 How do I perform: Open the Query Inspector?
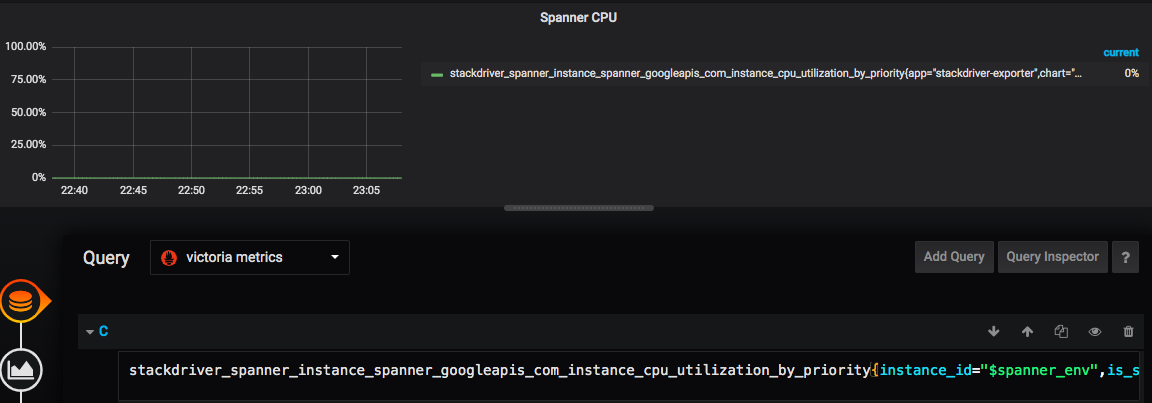(1052, 257)
